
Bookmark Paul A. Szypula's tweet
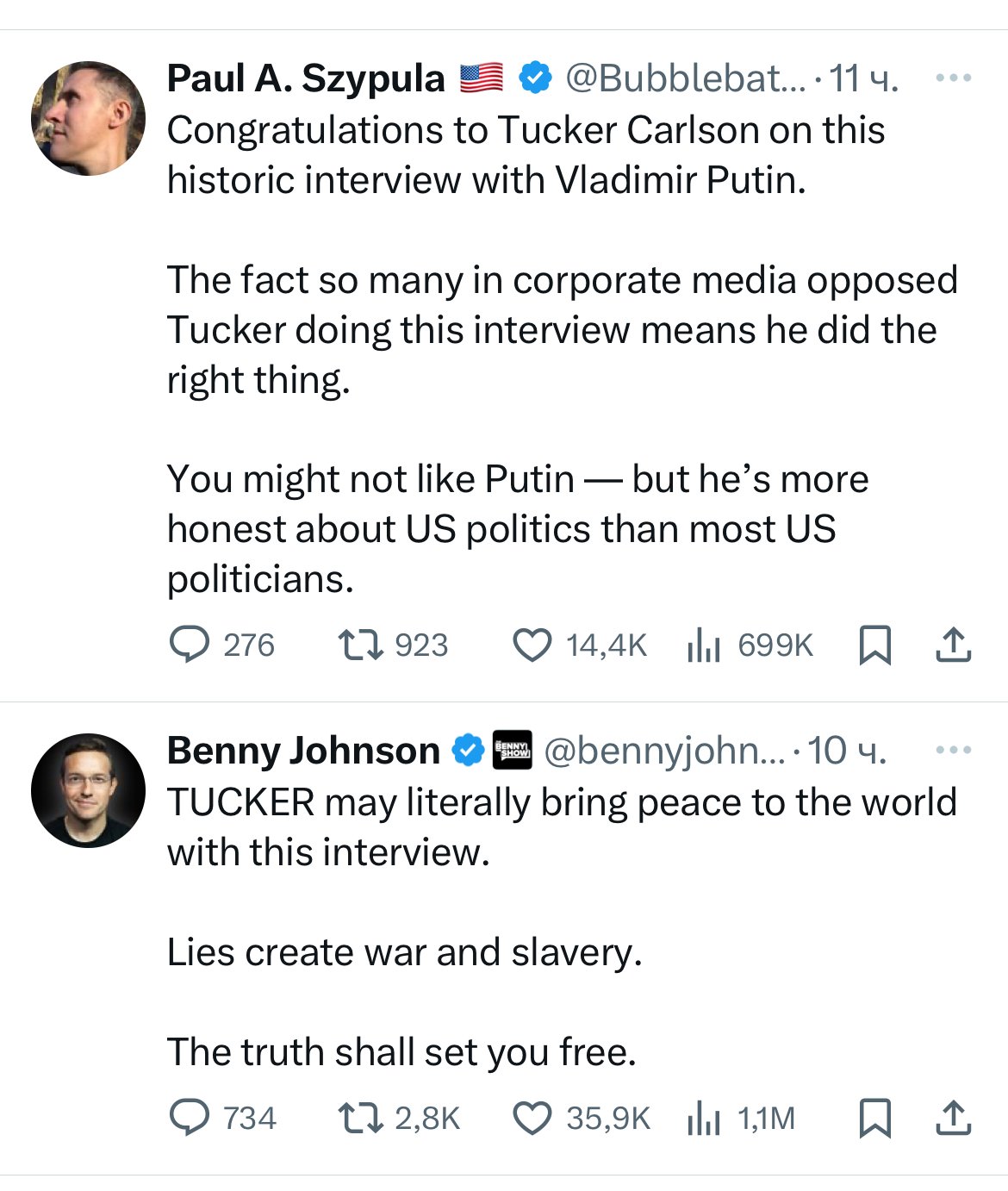coord(875,645)
